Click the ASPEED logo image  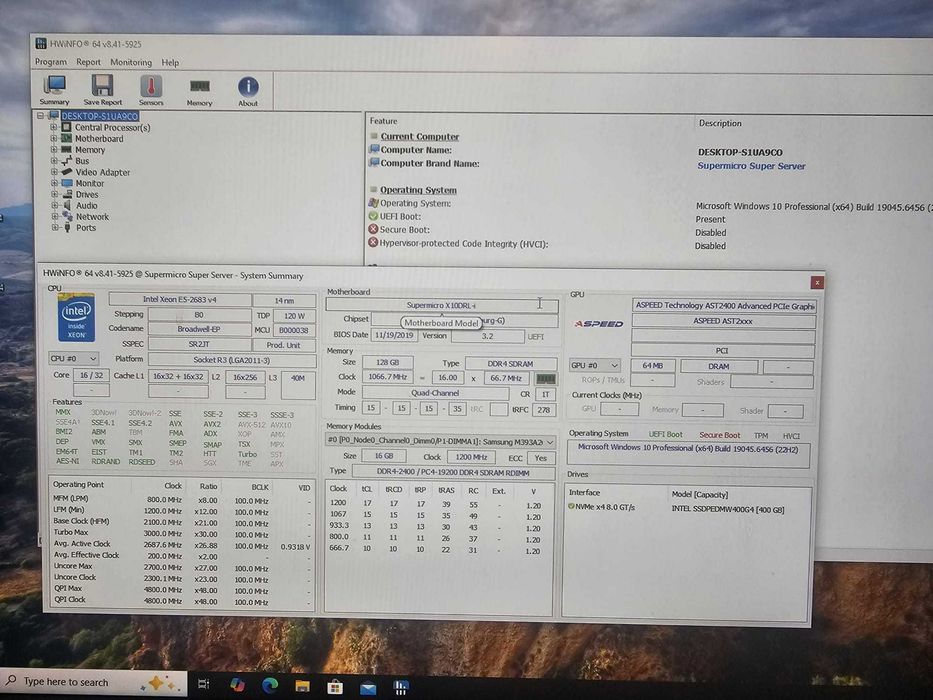(598, 324)
